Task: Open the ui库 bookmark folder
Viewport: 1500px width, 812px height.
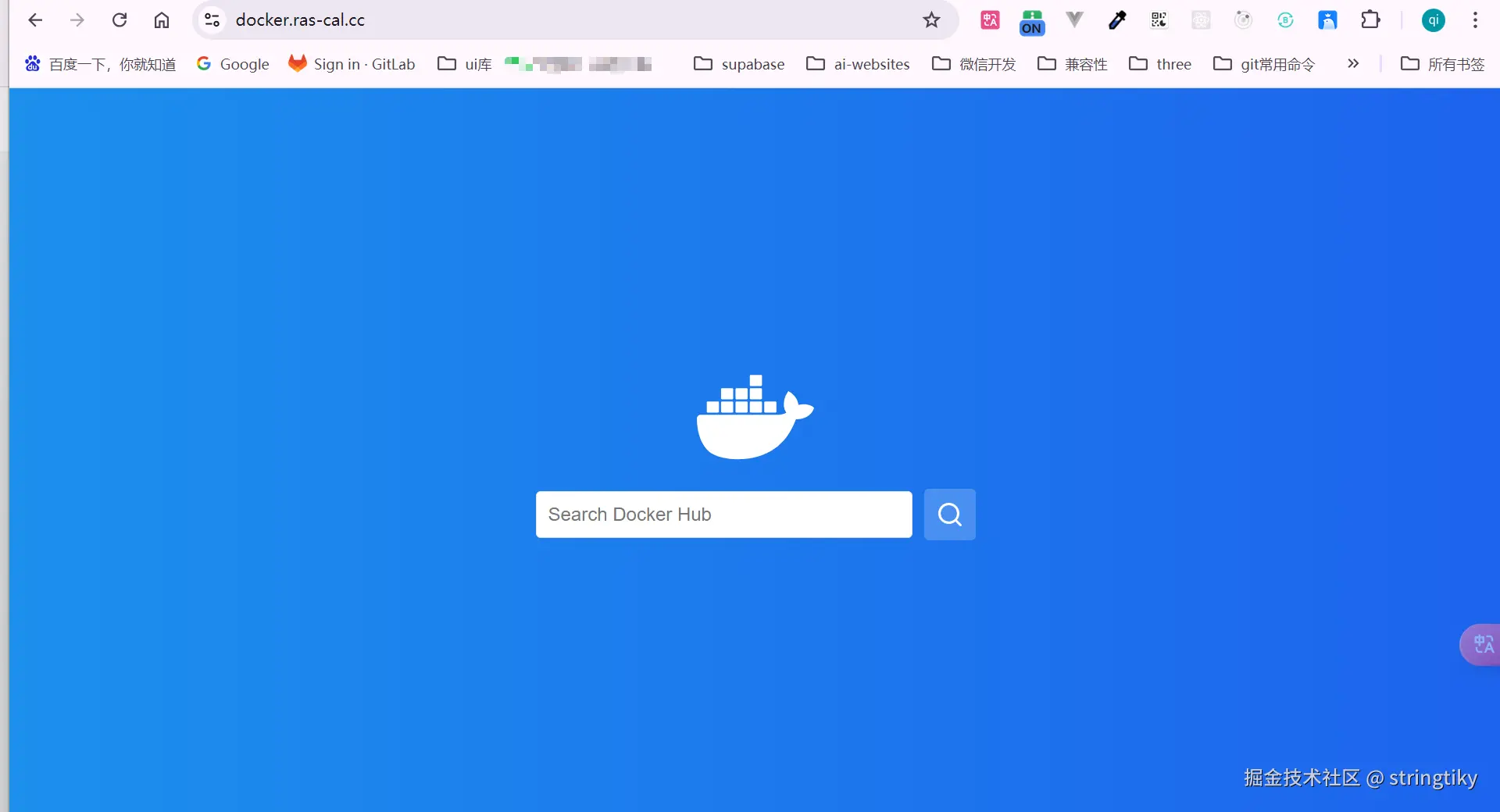Action: pos(465,64)
